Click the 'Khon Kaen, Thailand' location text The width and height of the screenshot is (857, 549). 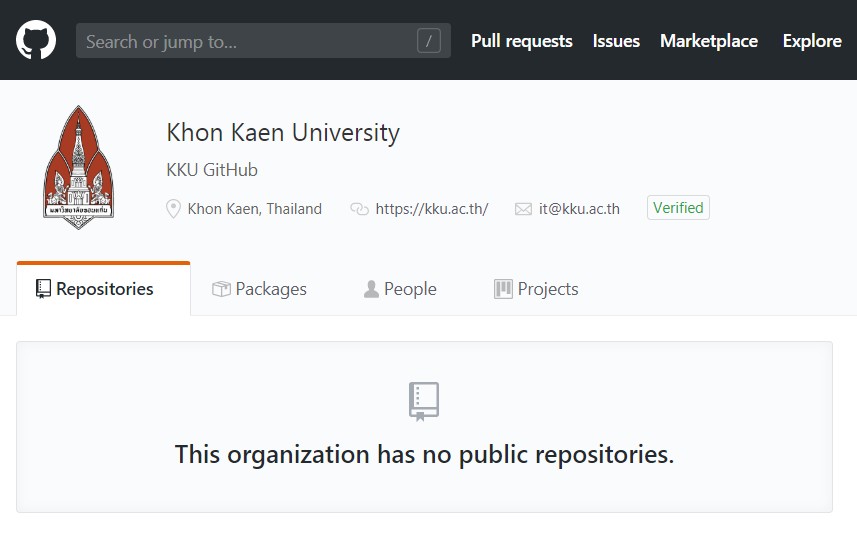pos(255,209)
